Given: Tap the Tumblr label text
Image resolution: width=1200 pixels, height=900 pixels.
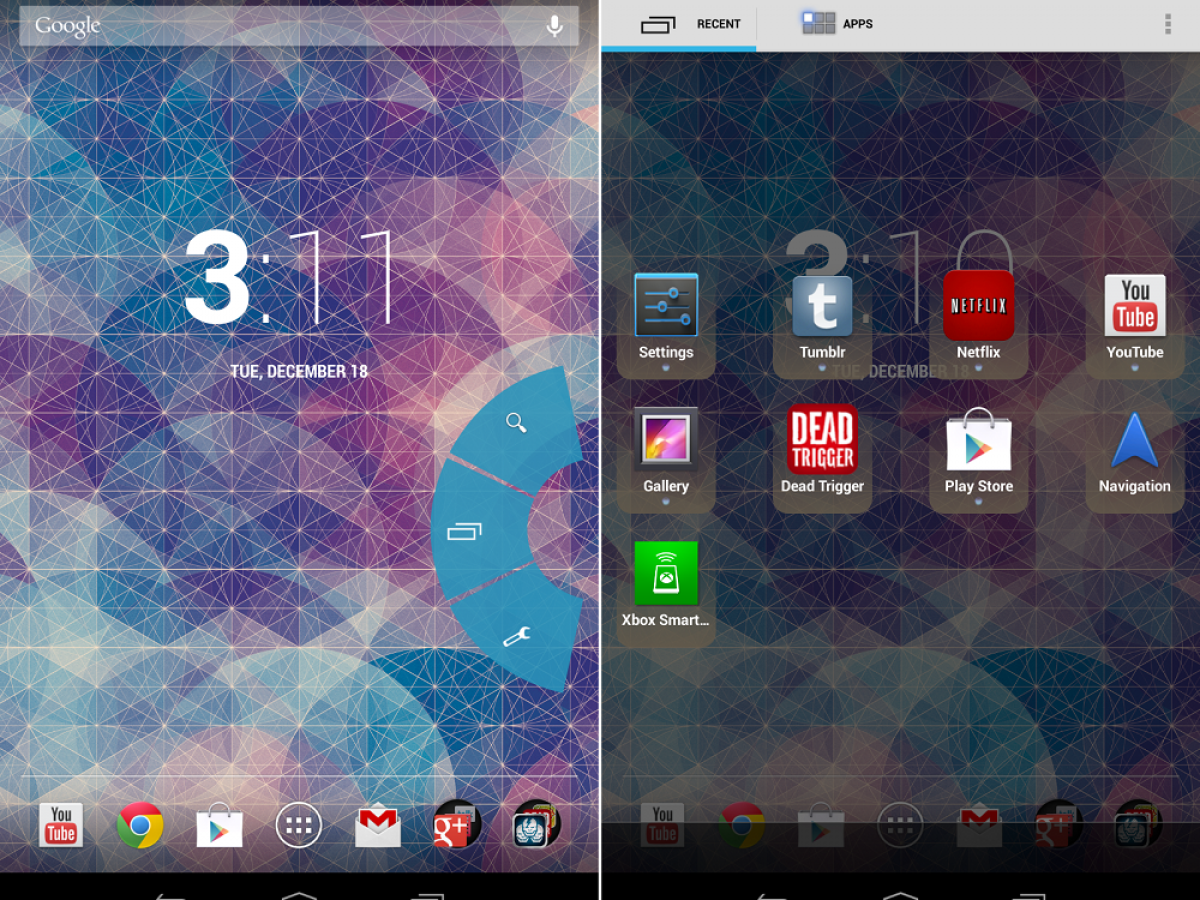Looking at the screenshot, I should [822, 352].
